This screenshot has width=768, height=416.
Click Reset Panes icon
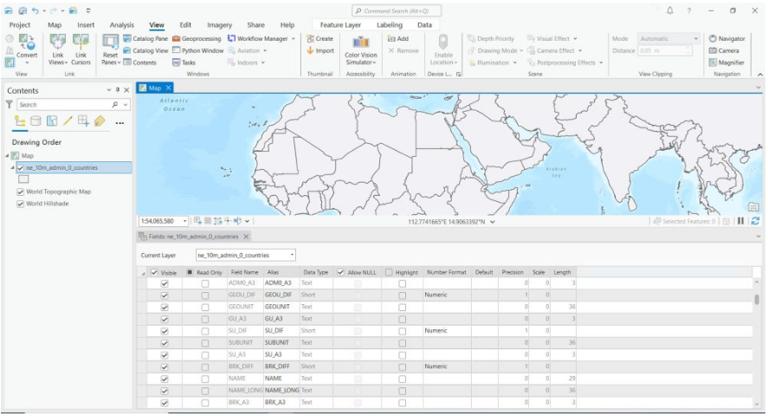click(110, 42)
